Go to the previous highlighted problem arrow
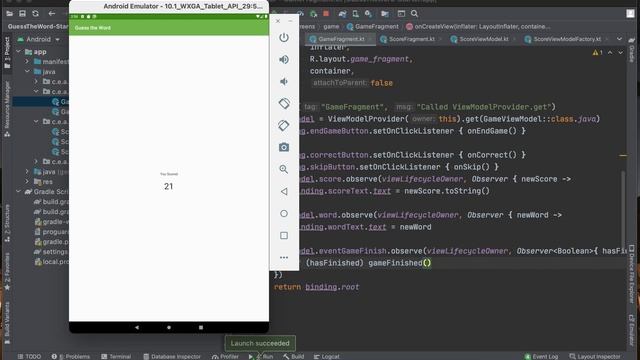This screenshot has width=640, height=360. pos(610,53)
